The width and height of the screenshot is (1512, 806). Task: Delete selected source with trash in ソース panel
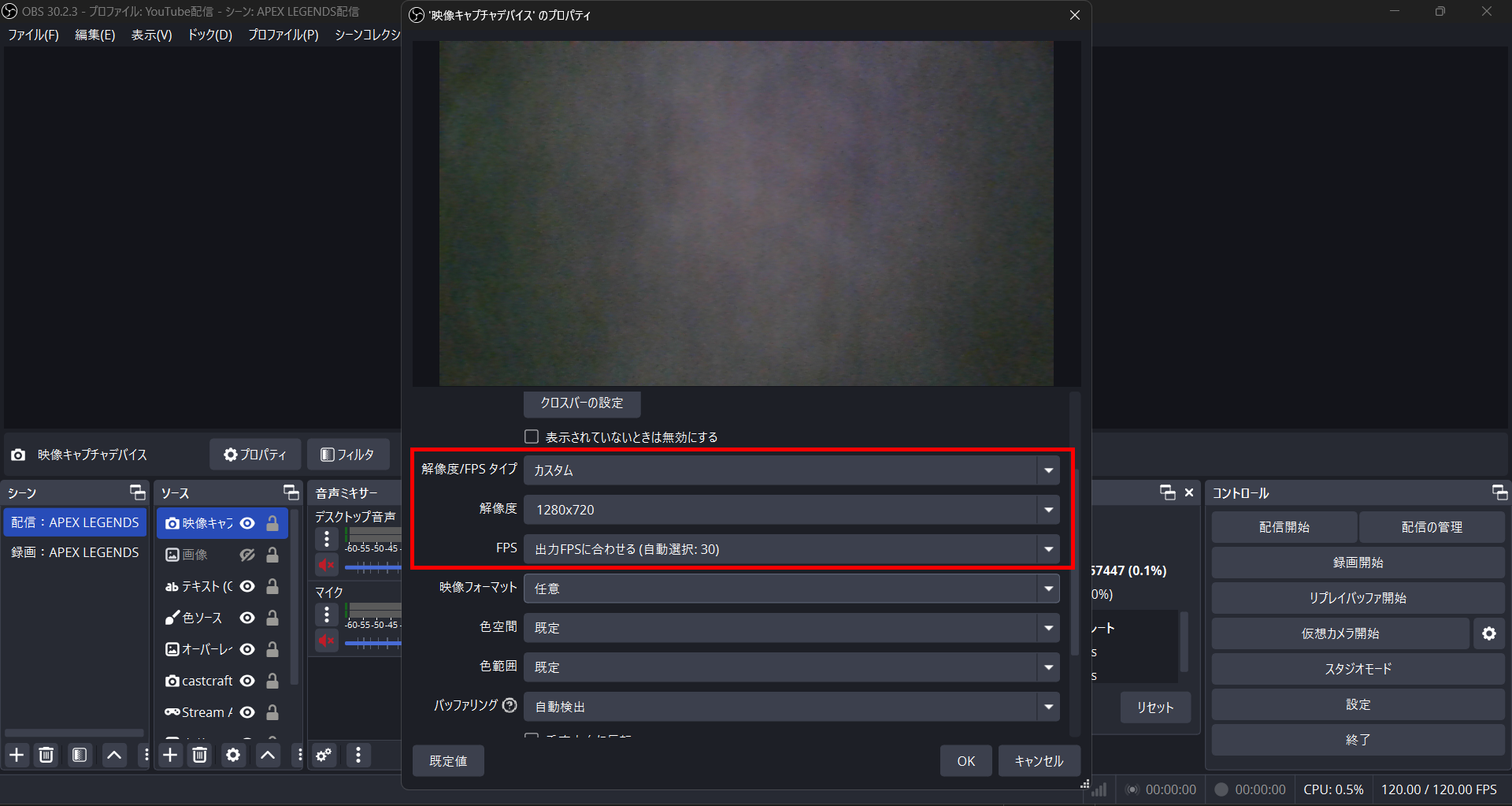pos(200,755)
